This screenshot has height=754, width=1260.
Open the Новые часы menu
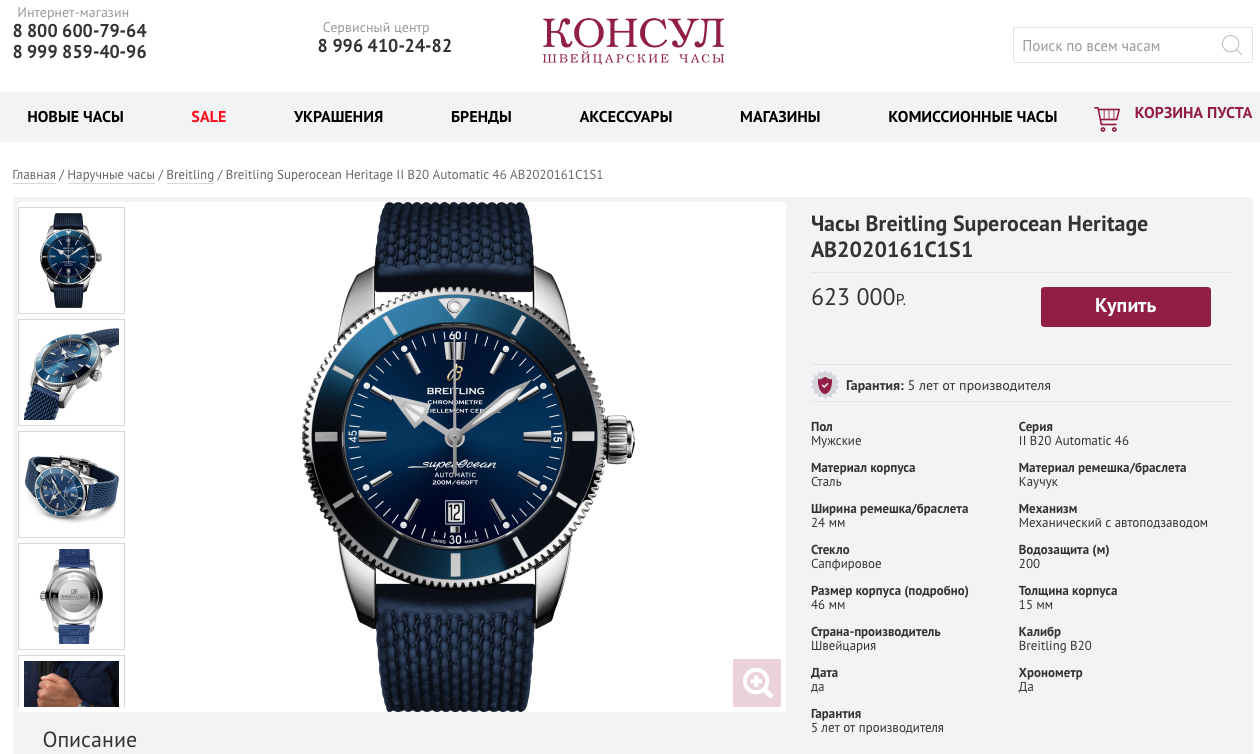click(75, 117)
